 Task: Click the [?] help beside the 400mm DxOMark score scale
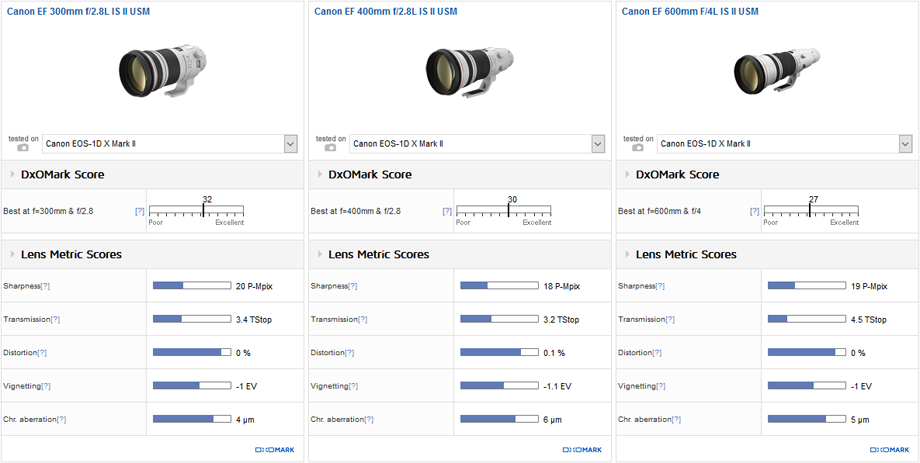pos(447,211)
